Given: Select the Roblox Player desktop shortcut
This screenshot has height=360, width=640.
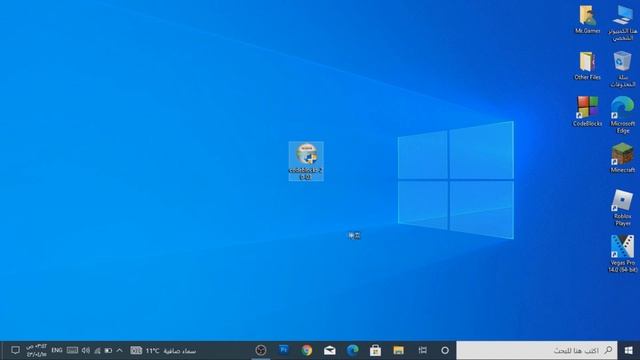Looking at the screenshot, I should click(x=622, y=208).
